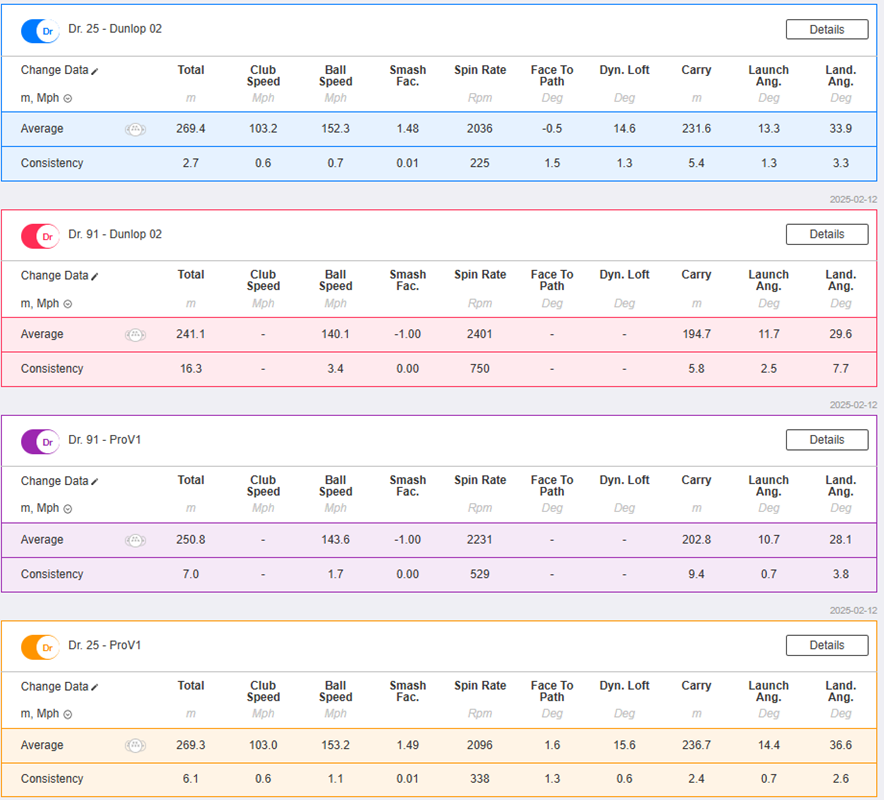Open the m, Mph units dropdown in Dr. 25 - Dunlop 02
Image resolution: width=884 pixels, height=800 pixels.
pos(46,98)
